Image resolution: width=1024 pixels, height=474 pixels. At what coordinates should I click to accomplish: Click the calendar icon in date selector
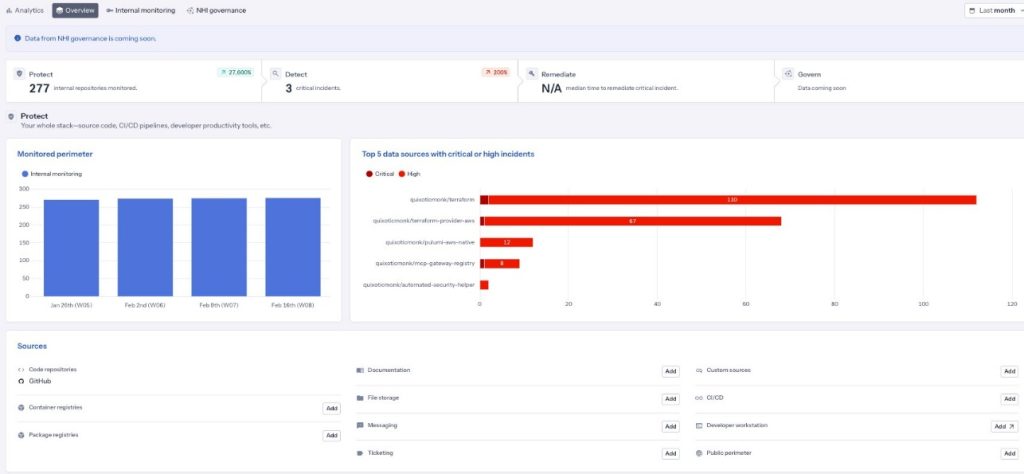[972, 10]
